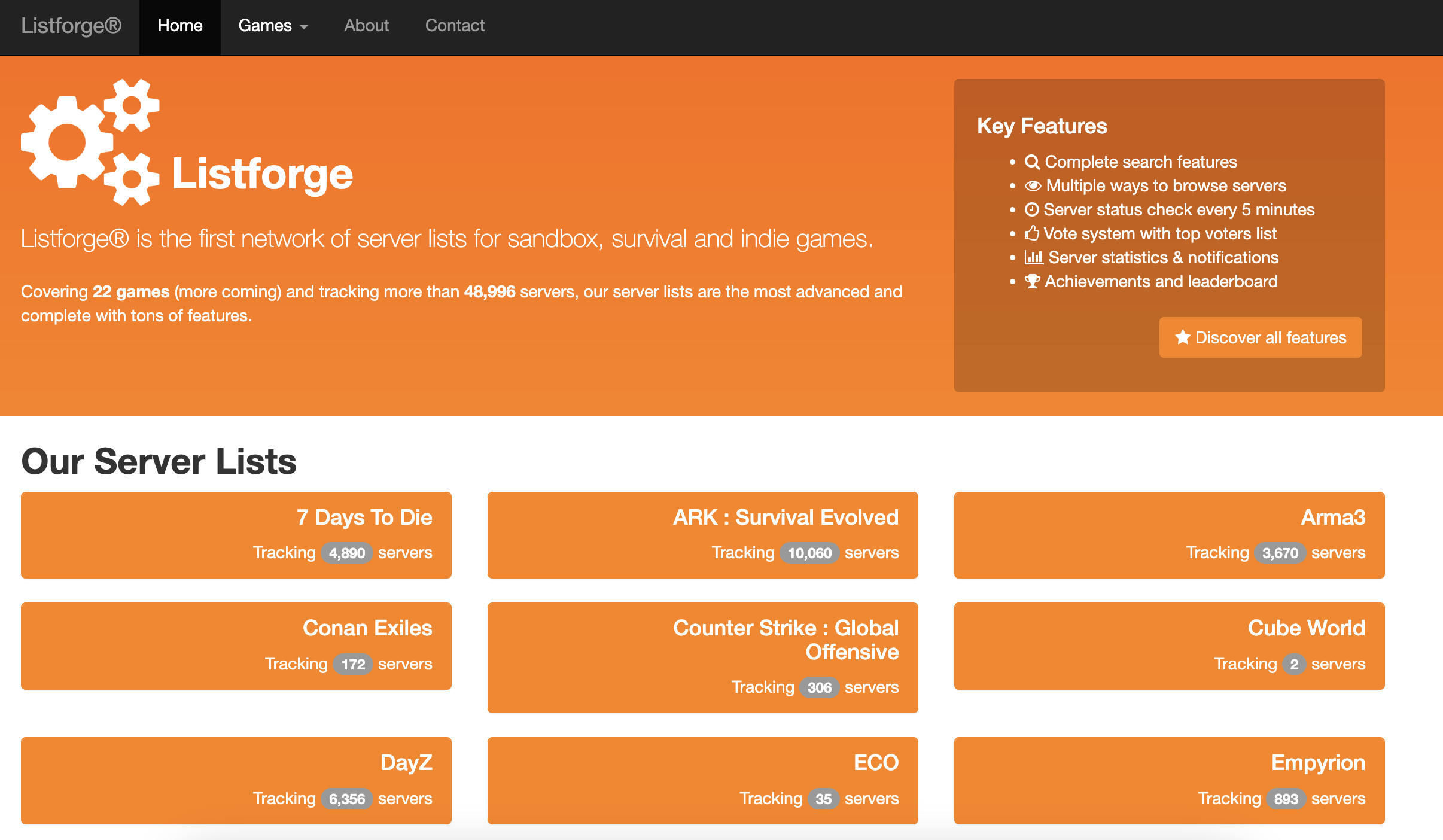The image size is (1443, 840).
Task: Open the Empyrion server list
Action: click(x=1170, y=781)
